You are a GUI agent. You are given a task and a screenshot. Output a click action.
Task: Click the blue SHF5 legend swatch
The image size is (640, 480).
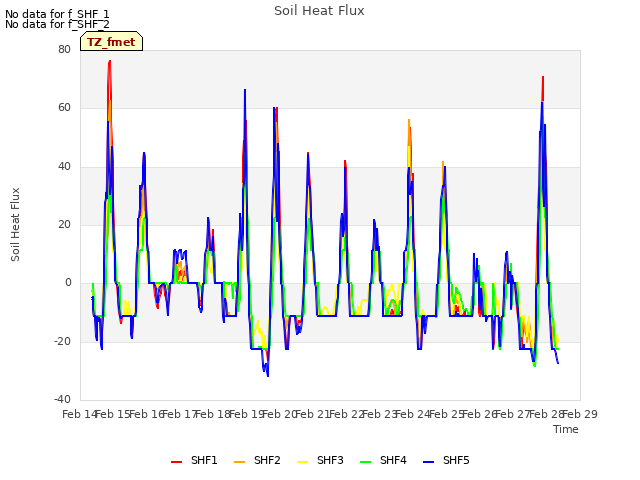pos(428,462)
